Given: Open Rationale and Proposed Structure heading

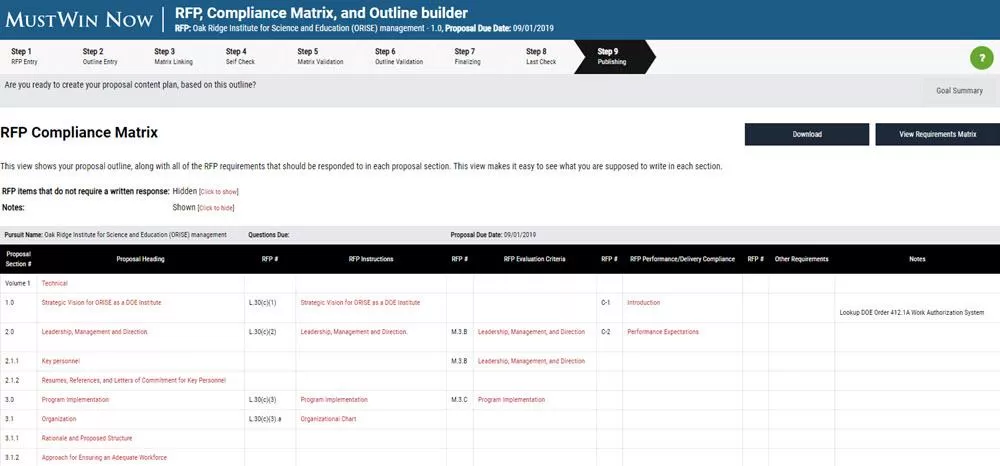Looking at the screenshot, I should (86, 438).
